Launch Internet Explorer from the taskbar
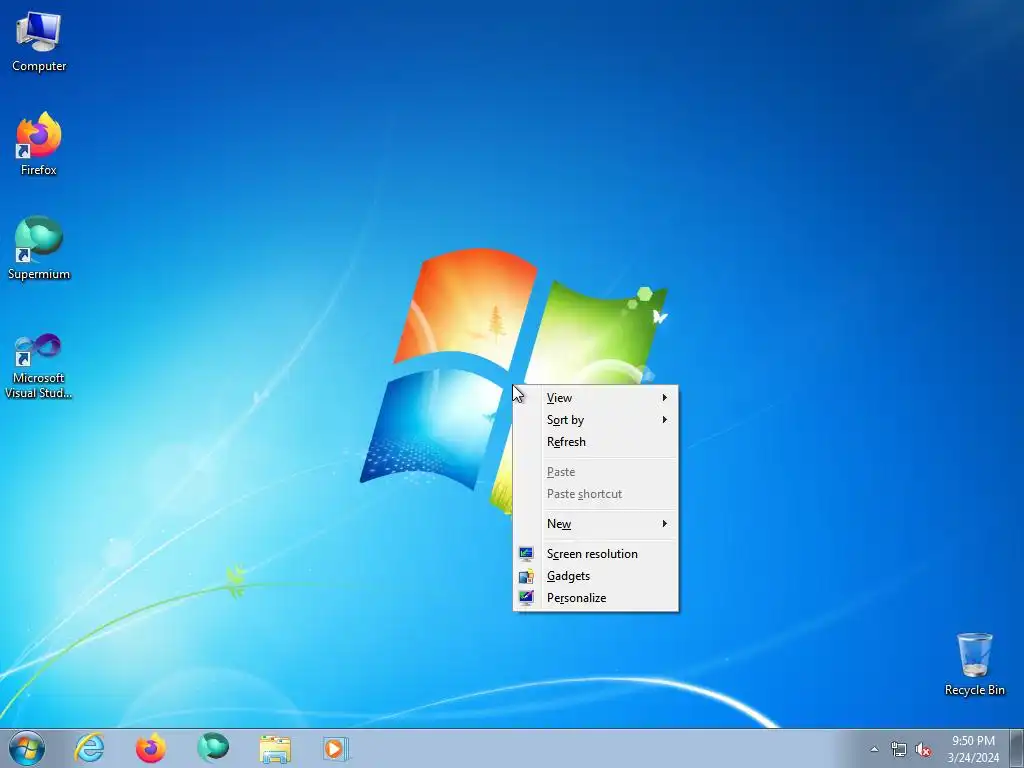Screen dimensions: 1024x768 point(89,748)
